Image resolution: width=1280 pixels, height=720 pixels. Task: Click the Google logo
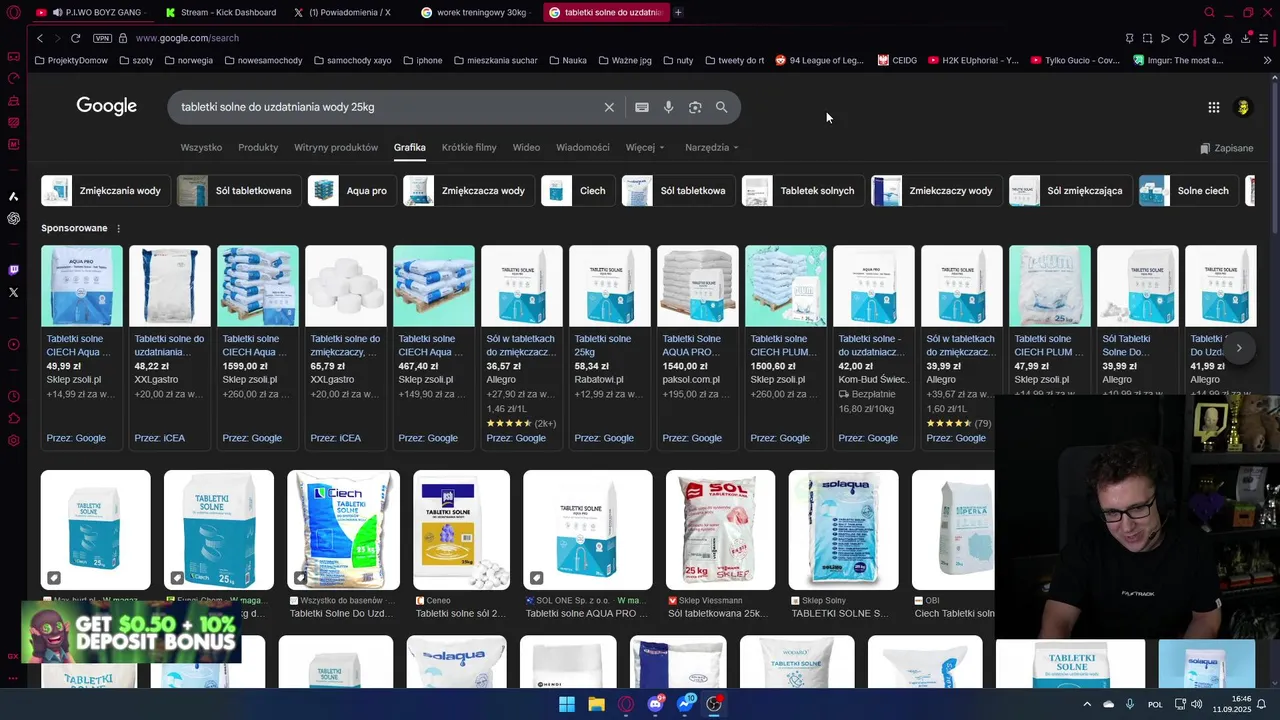(x=106, y=107)
